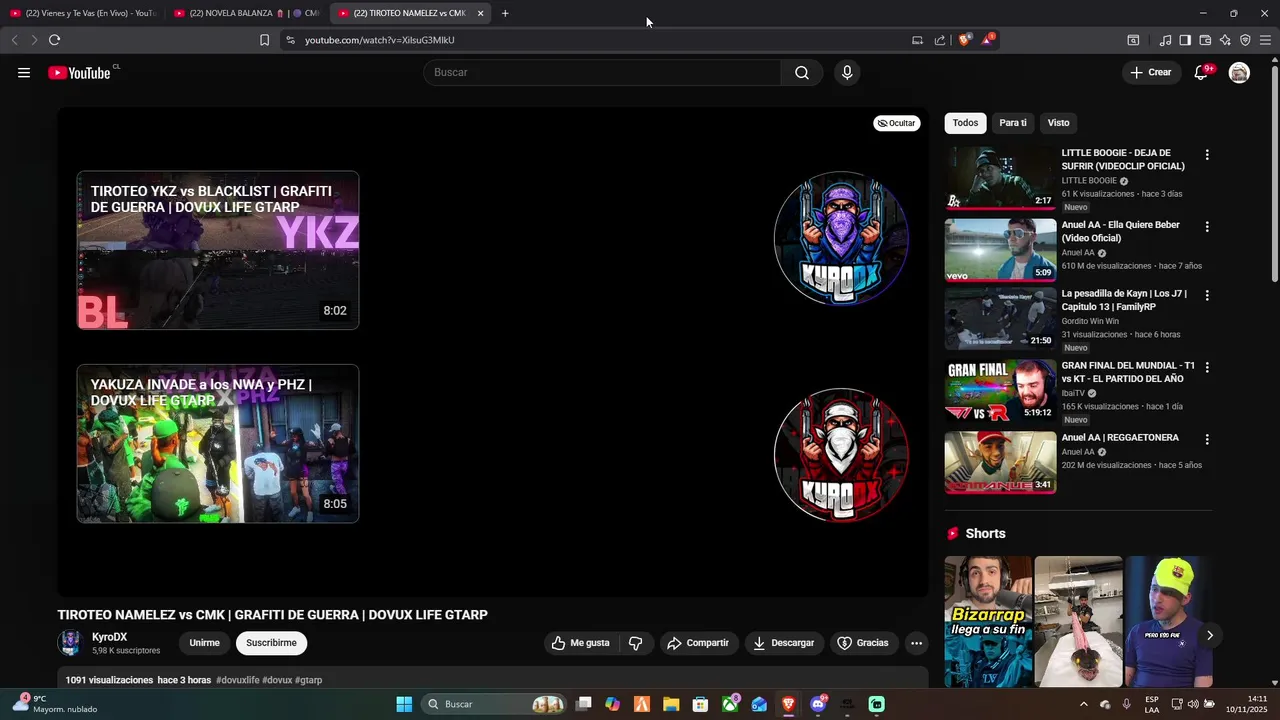Go to the YouTube home logo
This screenshot has width=1280, height=720.
point(79,72)
